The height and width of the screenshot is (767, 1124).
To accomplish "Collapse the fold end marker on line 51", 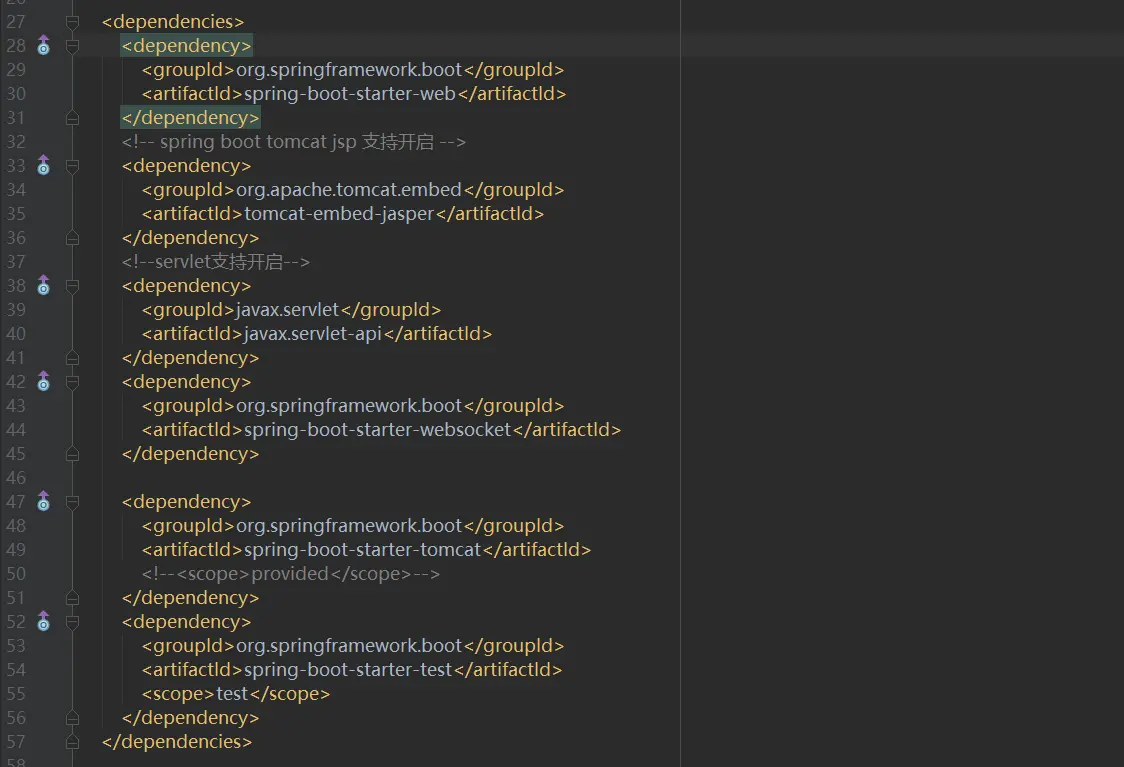I will tap(72, 598).
